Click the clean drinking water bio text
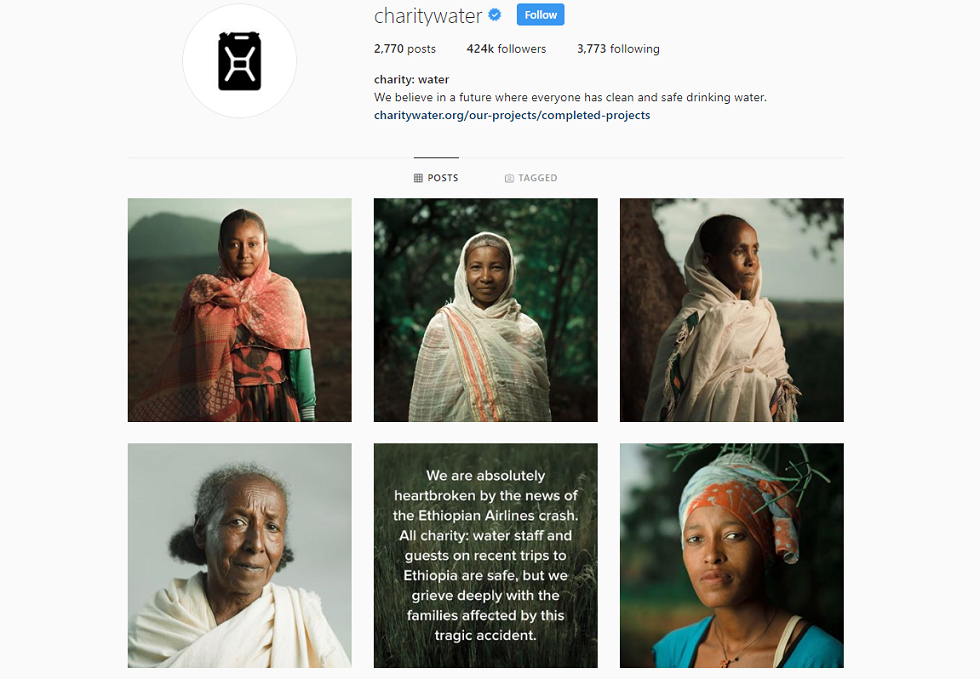The image size is (980, 679). pos(570,98)
